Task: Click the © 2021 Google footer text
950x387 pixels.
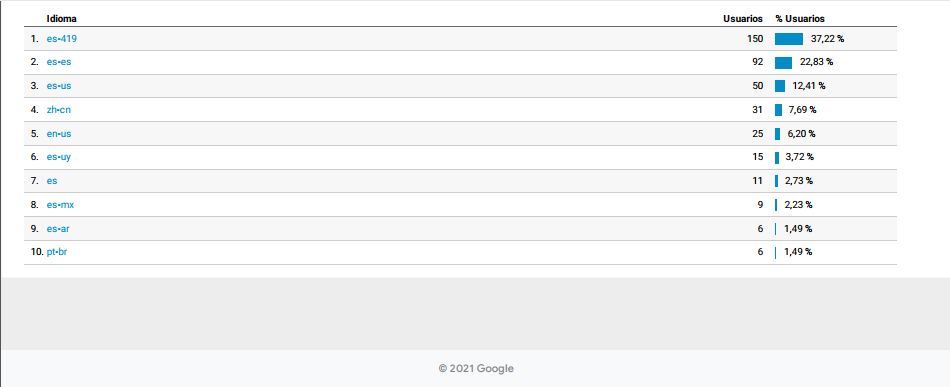Action: click(476, 368)
